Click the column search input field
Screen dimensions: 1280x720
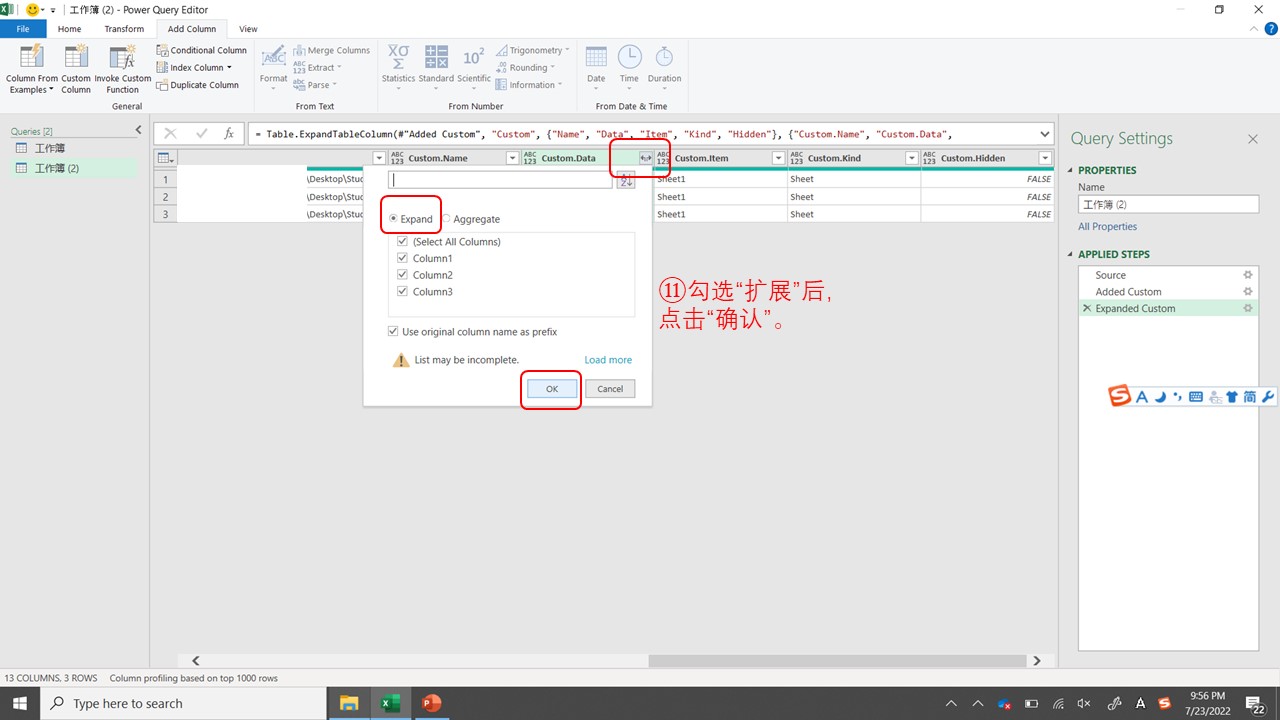(x=501, y=180)
